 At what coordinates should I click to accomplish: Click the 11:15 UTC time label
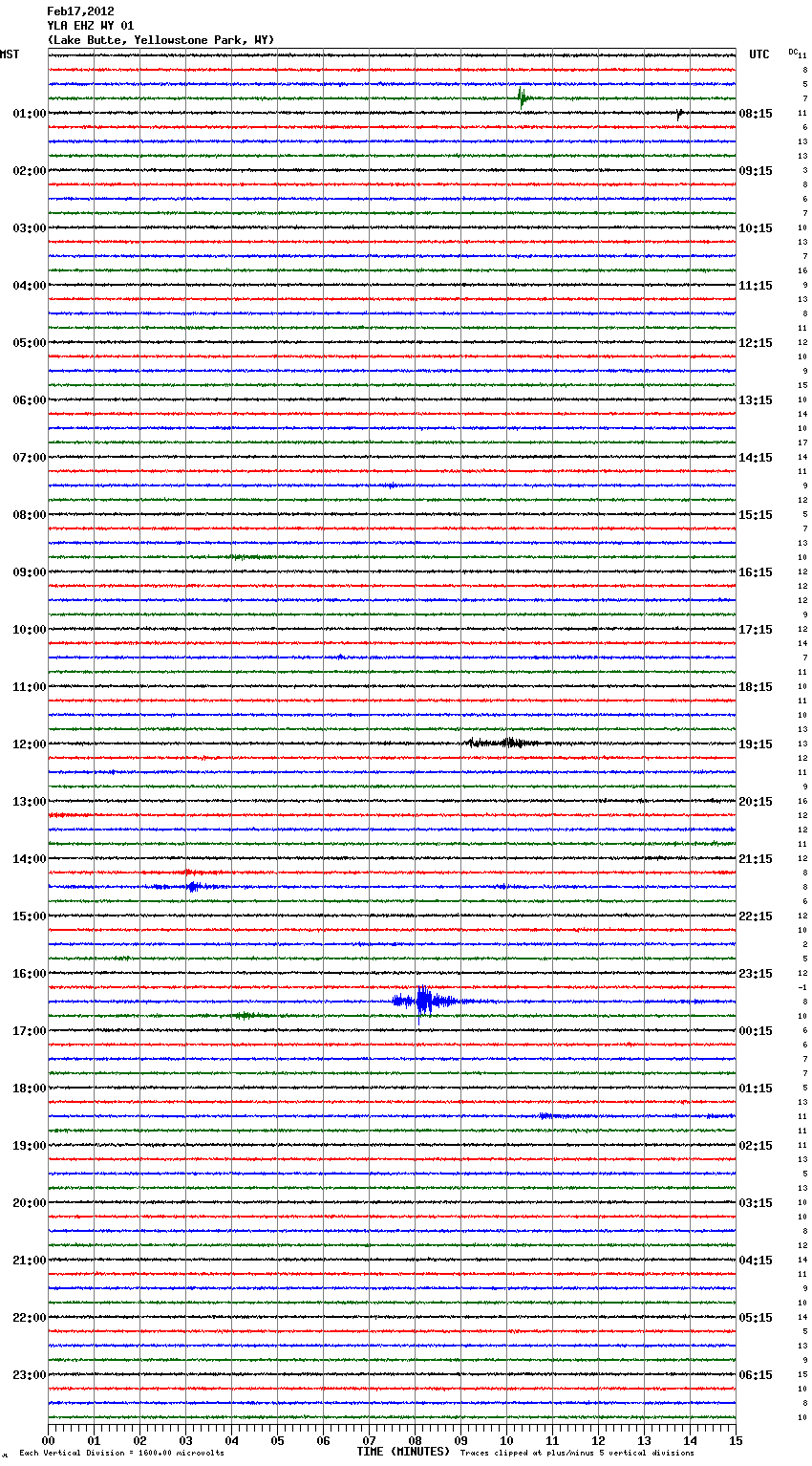[756, 286]
